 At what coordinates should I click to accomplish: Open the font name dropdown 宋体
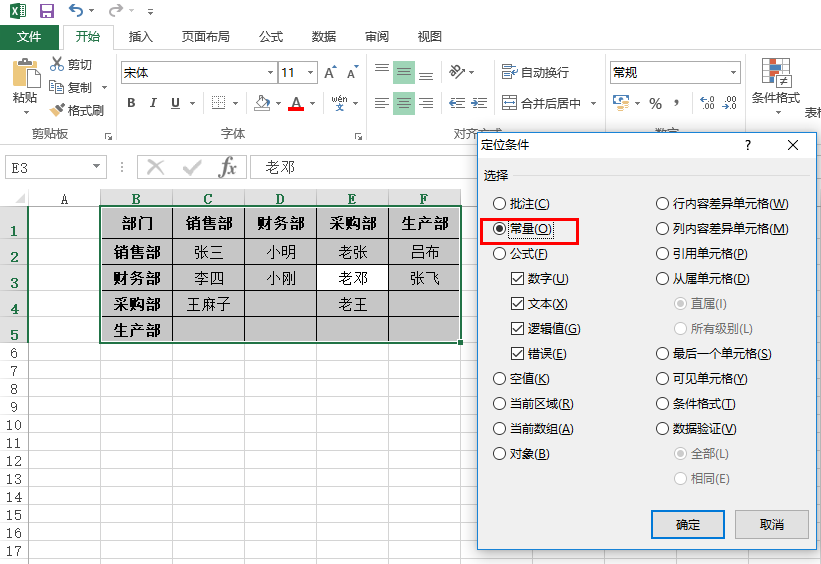click(270, 72)
